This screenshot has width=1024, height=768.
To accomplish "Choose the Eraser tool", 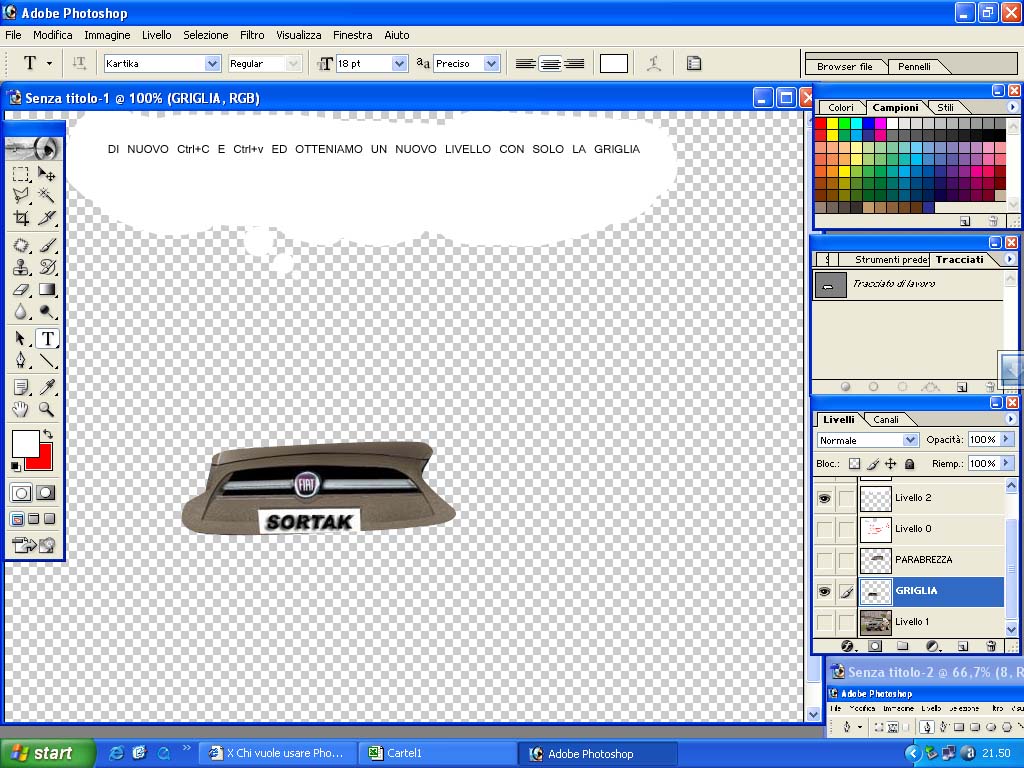I will 21,289.
